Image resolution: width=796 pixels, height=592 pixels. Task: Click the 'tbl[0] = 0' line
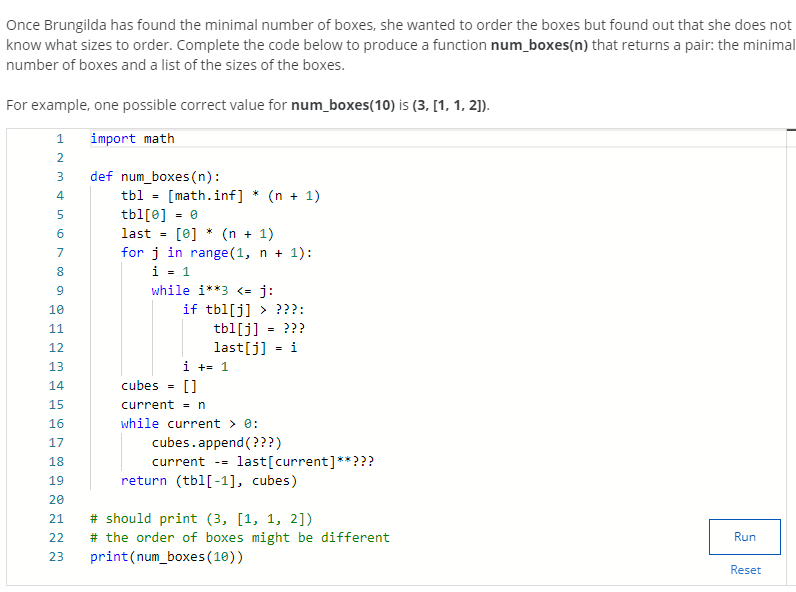coord(159,215)
